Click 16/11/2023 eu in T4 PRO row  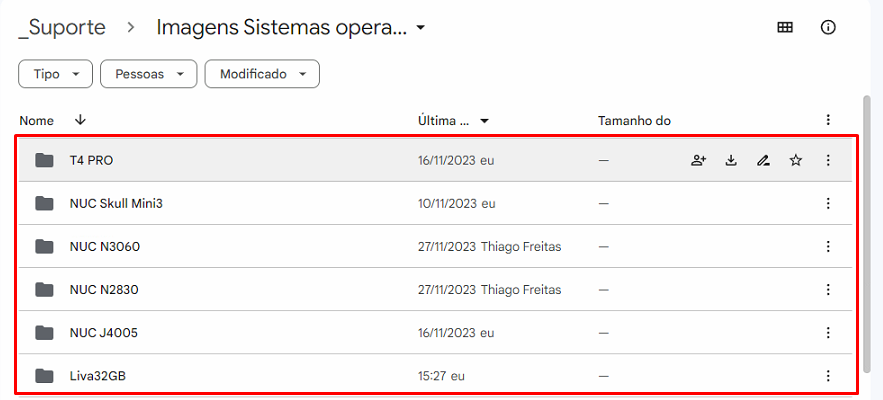456,161
